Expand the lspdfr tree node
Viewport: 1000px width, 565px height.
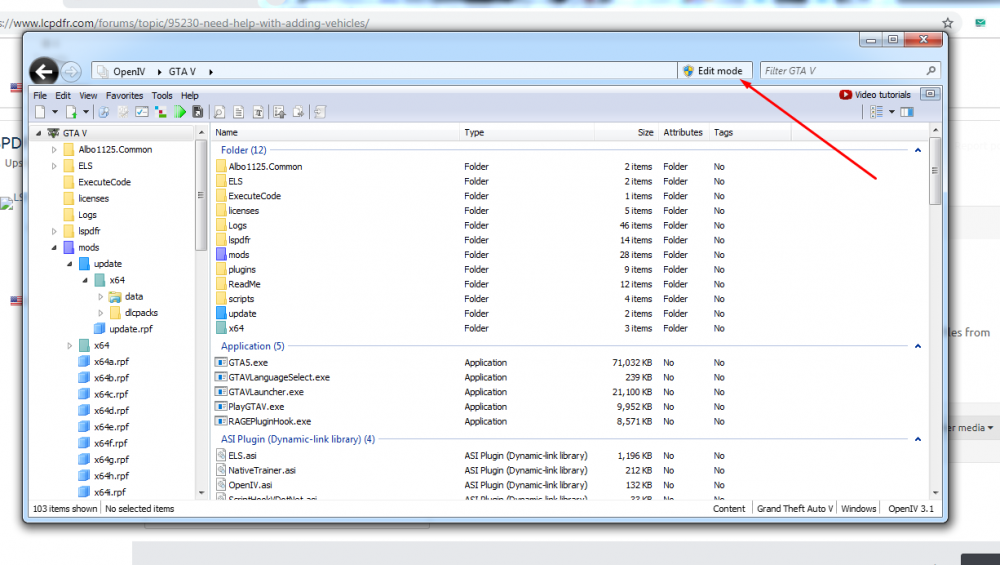(54, 231)
